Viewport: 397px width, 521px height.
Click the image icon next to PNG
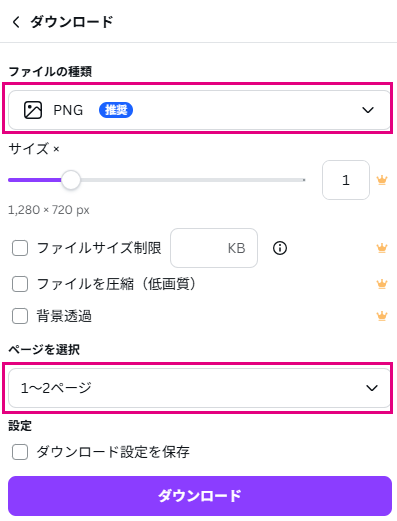[33, 110]
